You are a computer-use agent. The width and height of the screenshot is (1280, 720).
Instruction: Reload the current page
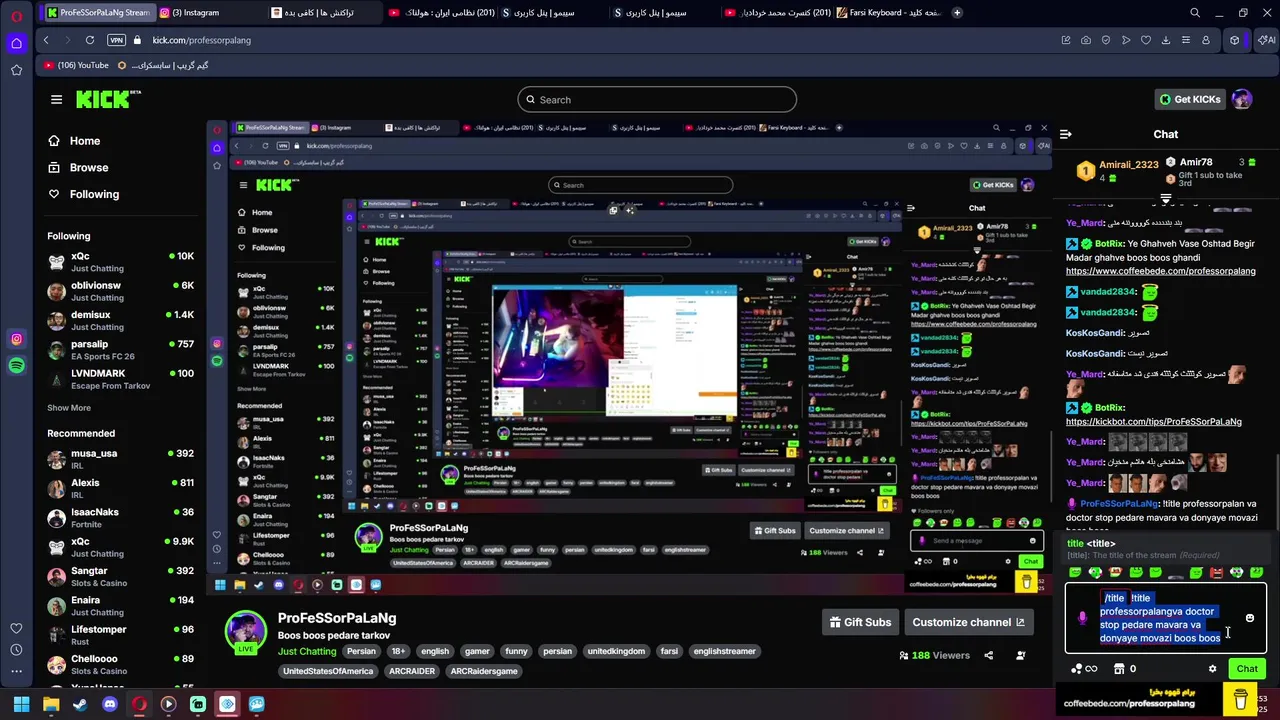pyautogui.click(x=90, y=40)
